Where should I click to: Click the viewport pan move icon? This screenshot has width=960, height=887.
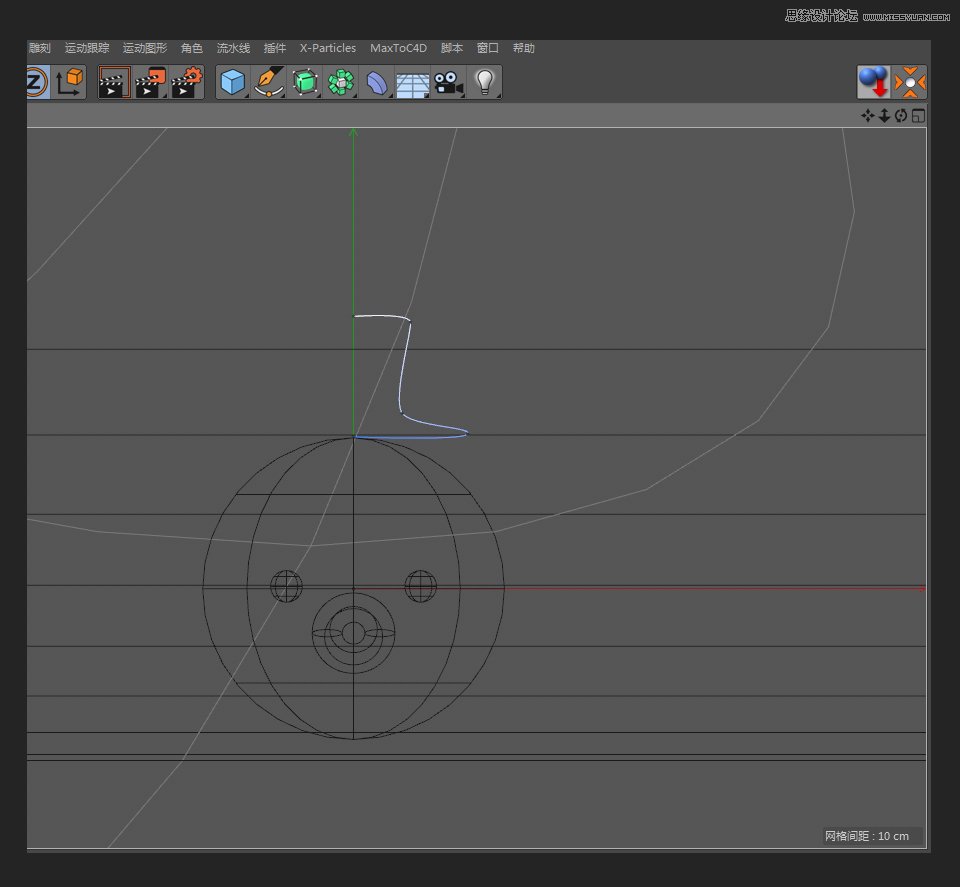point(867,116)
